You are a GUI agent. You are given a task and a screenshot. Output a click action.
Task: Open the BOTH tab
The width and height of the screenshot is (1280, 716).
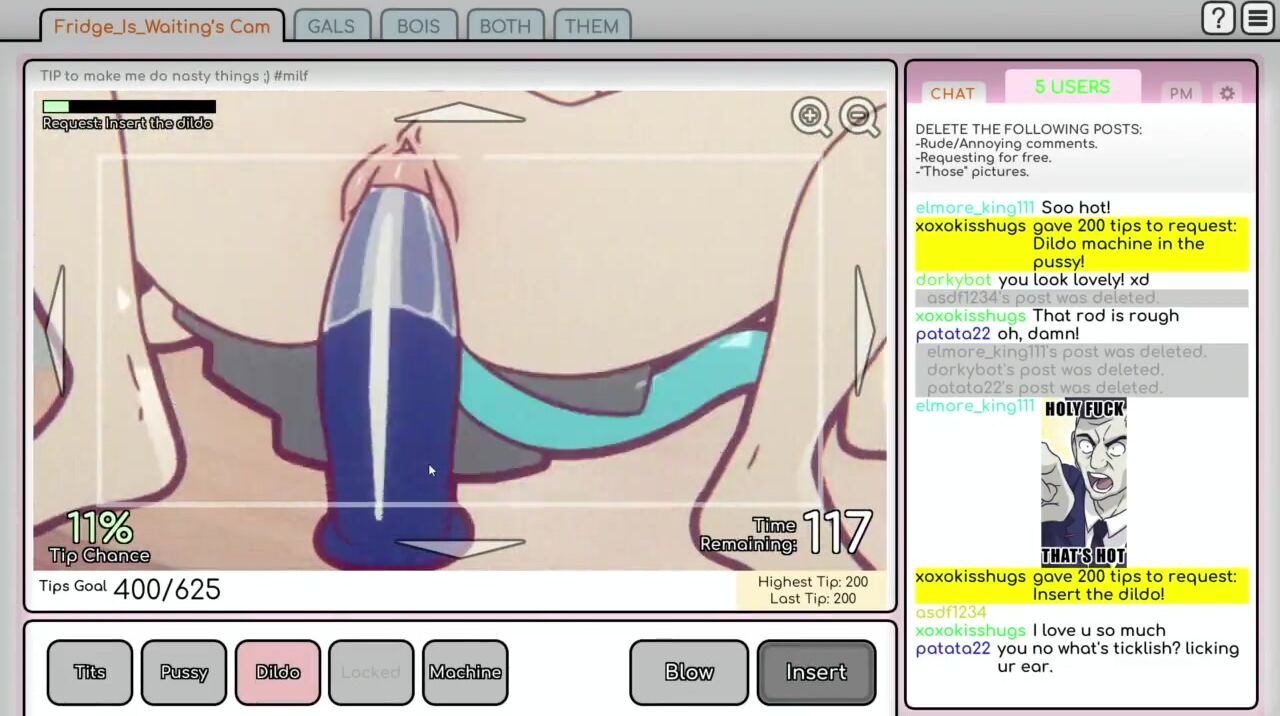[x=505, y=26]
